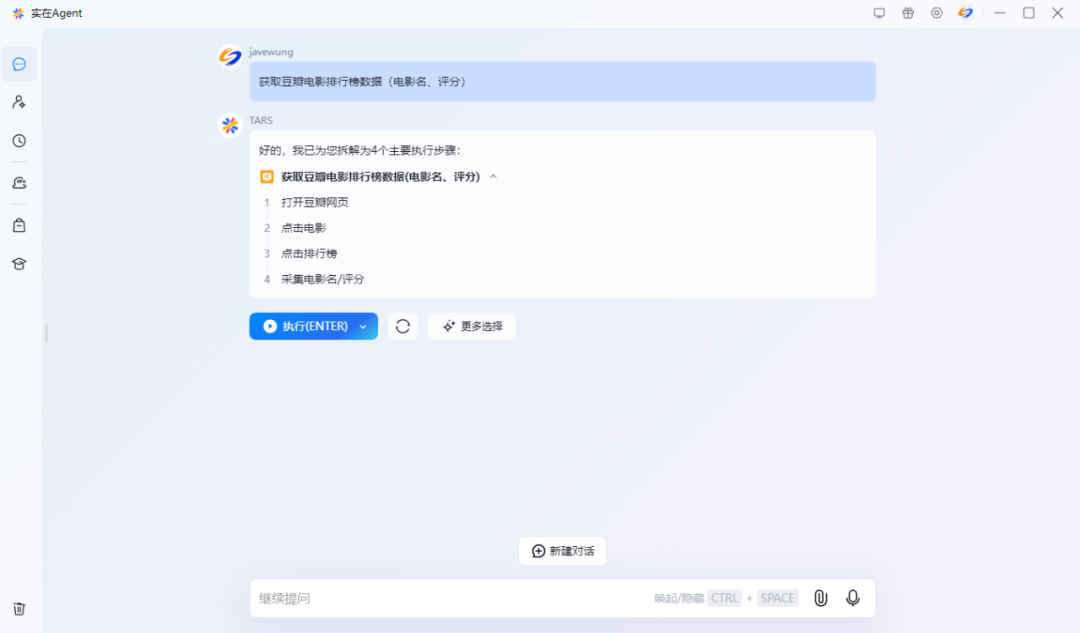Enable voice input with the microphone icon
The image size is (1080, 633).
[x=852, y=598]
